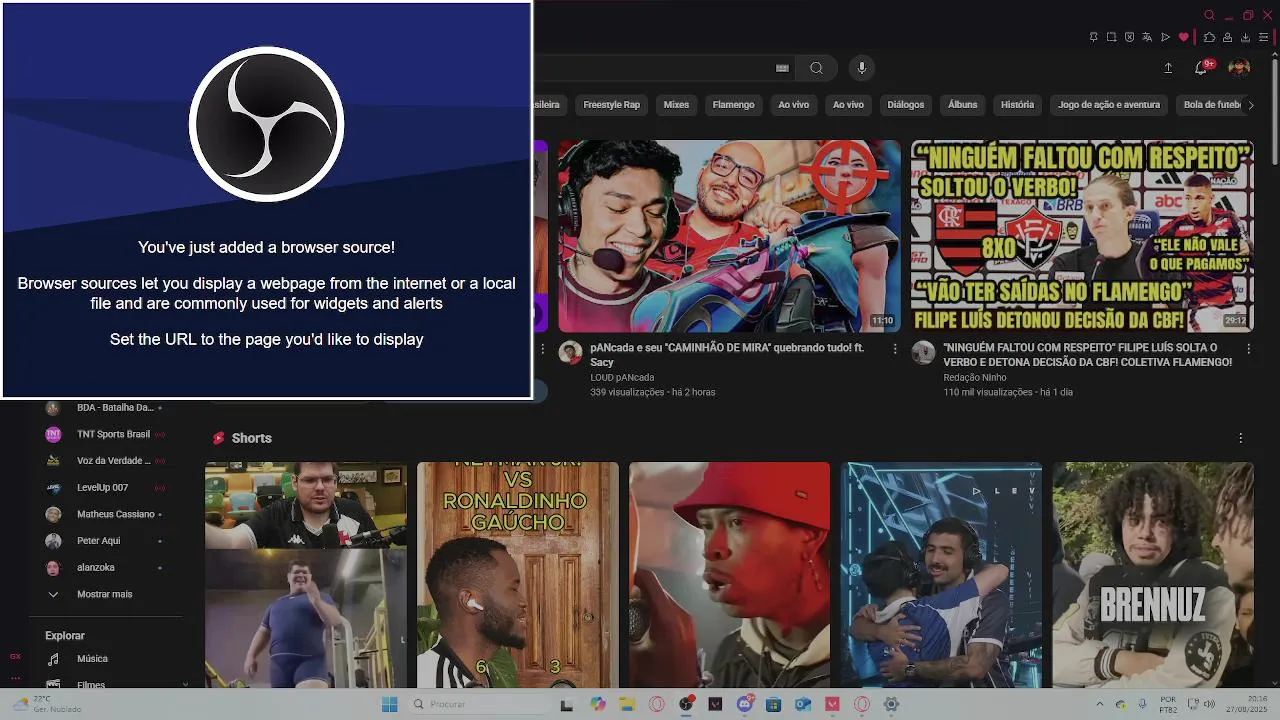The height and width of the screenshot is (720, 1280).
Task: Select the Flamengo chip
Action: pyautogui.click(x=733, y=104)
